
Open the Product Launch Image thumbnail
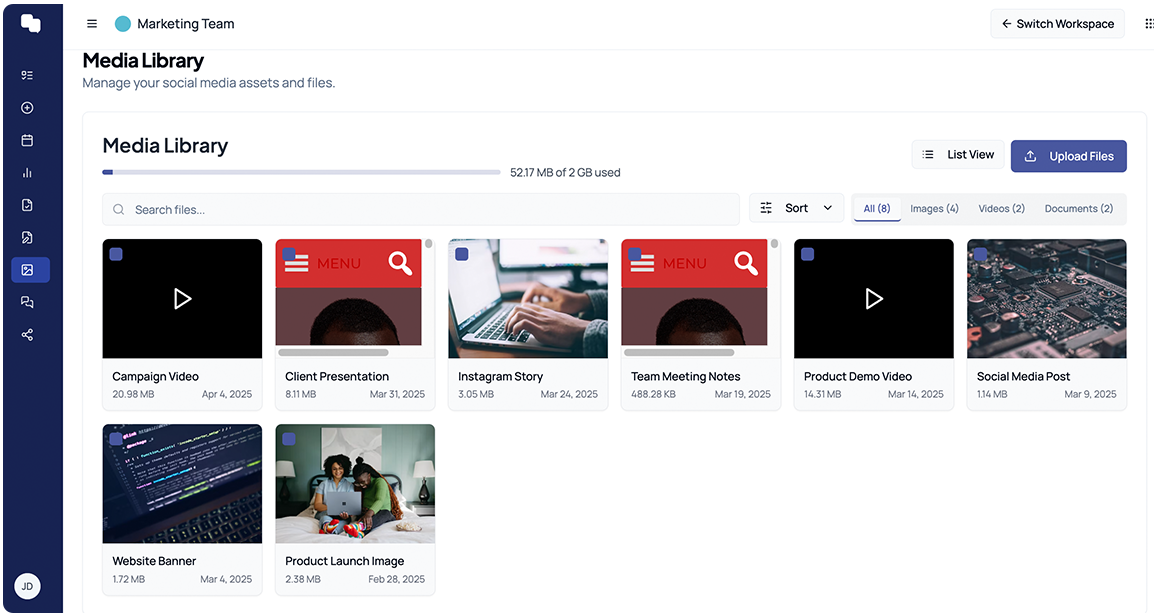[355, 484]
